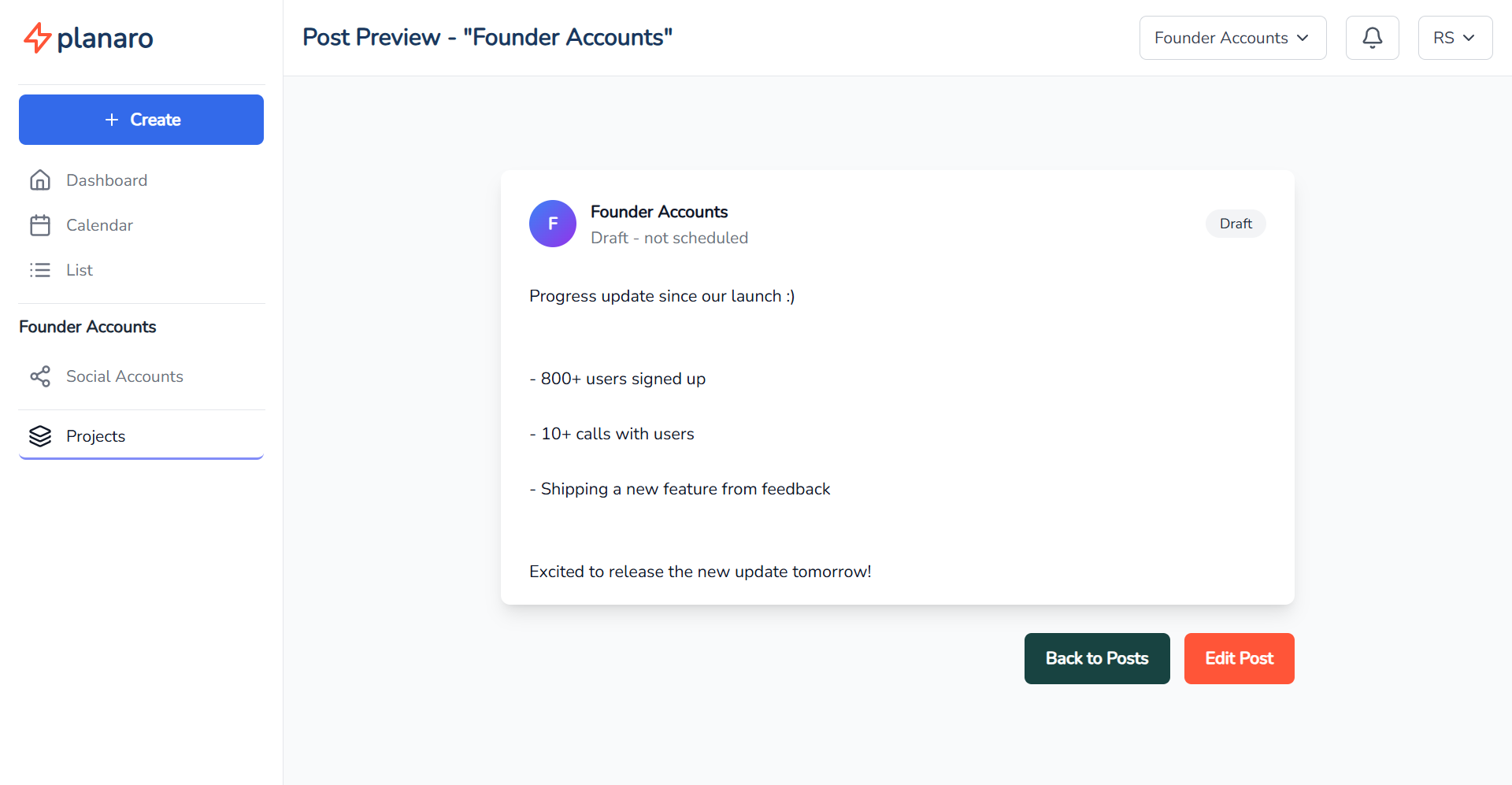Open Social Accounts via share icon
The height and width of the screenshot is (785, 1512).
(40, 376)
